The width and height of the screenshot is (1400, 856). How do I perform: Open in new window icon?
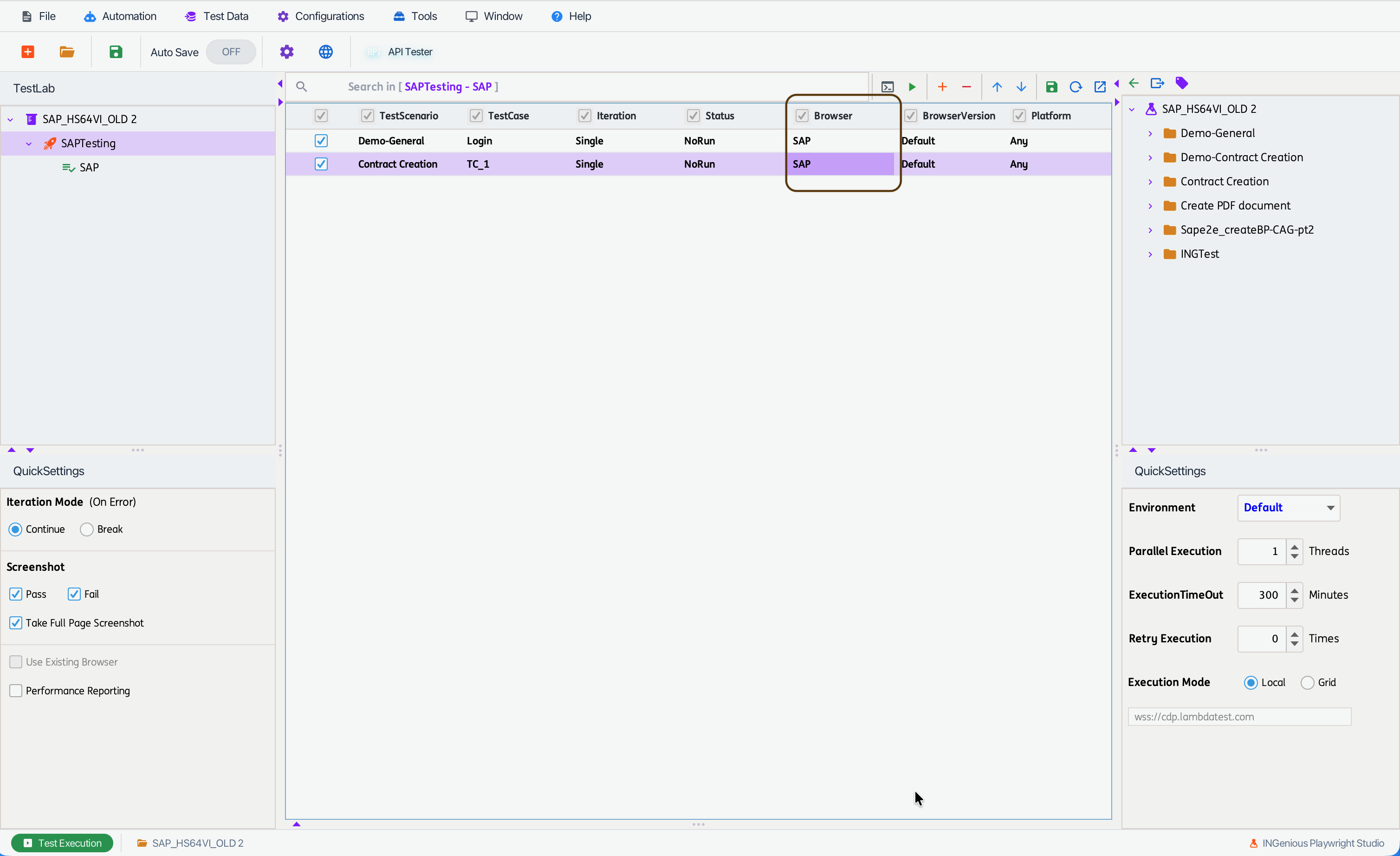1100,87
